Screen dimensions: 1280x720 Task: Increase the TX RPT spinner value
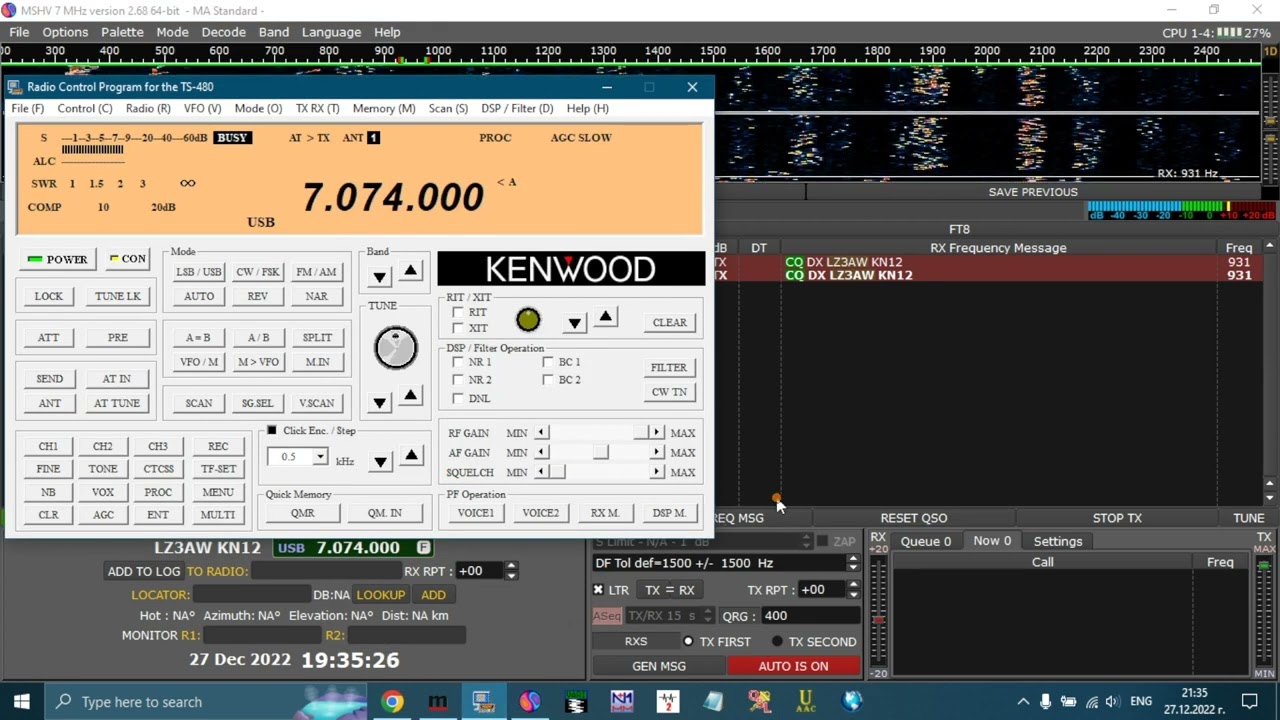(853, 585)
